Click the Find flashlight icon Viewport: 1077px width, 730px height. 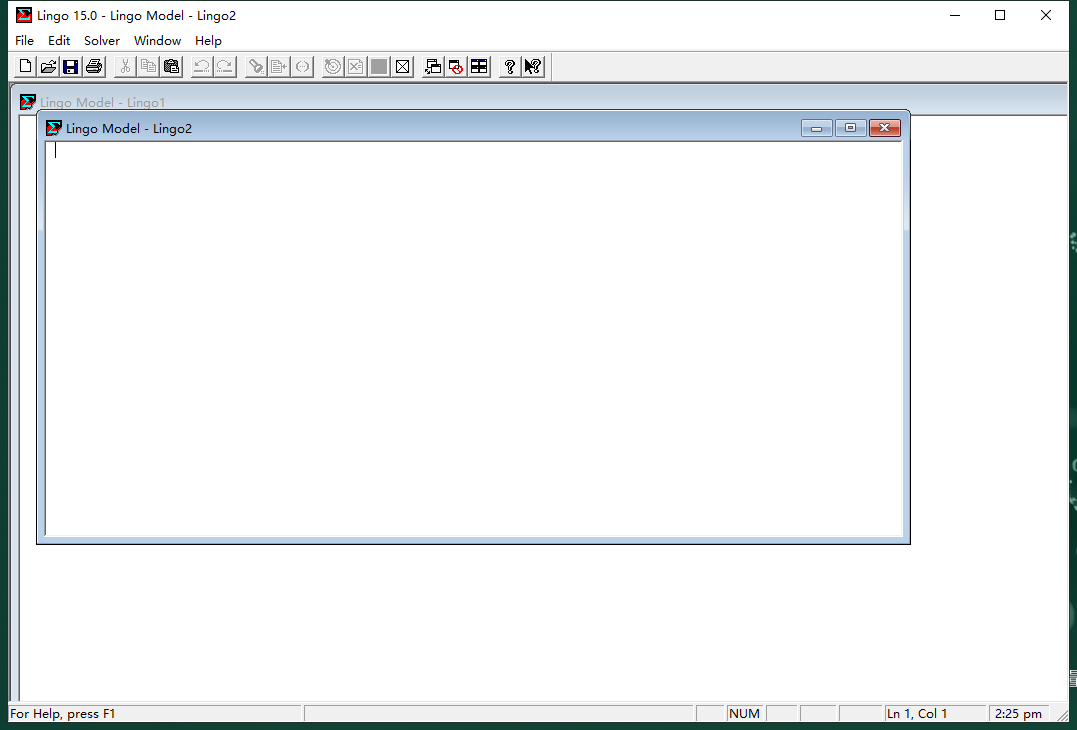[256, 67]
